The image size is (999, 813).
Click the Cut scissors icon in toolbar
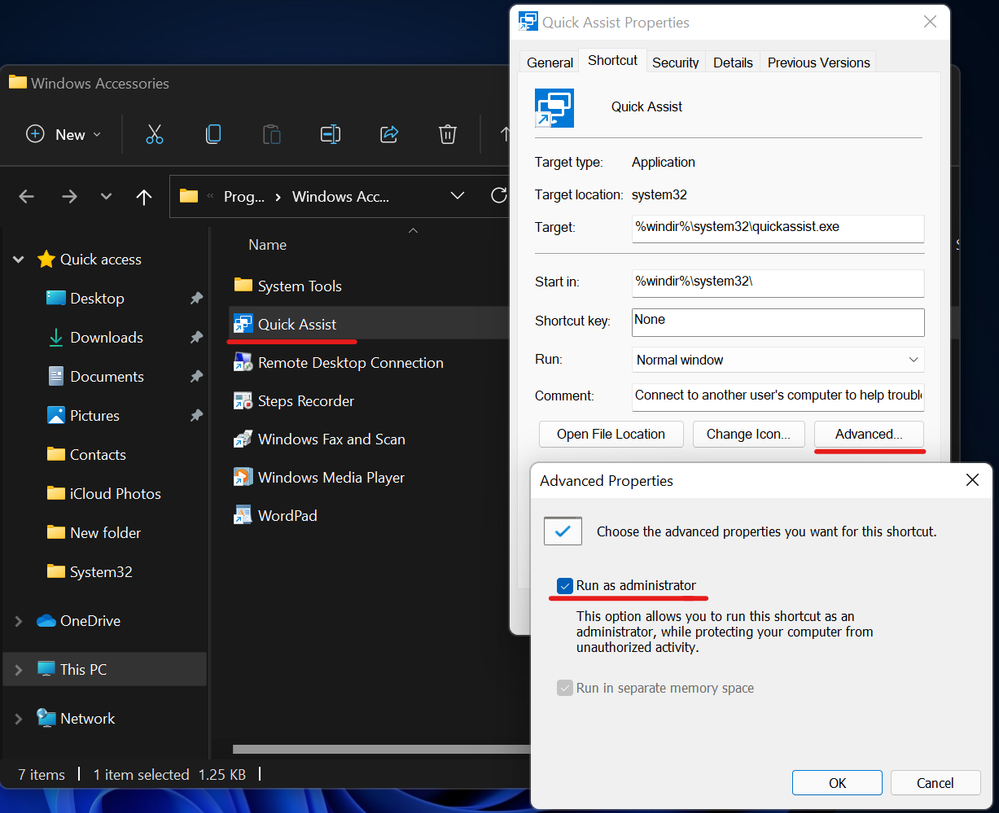[154, 134]
